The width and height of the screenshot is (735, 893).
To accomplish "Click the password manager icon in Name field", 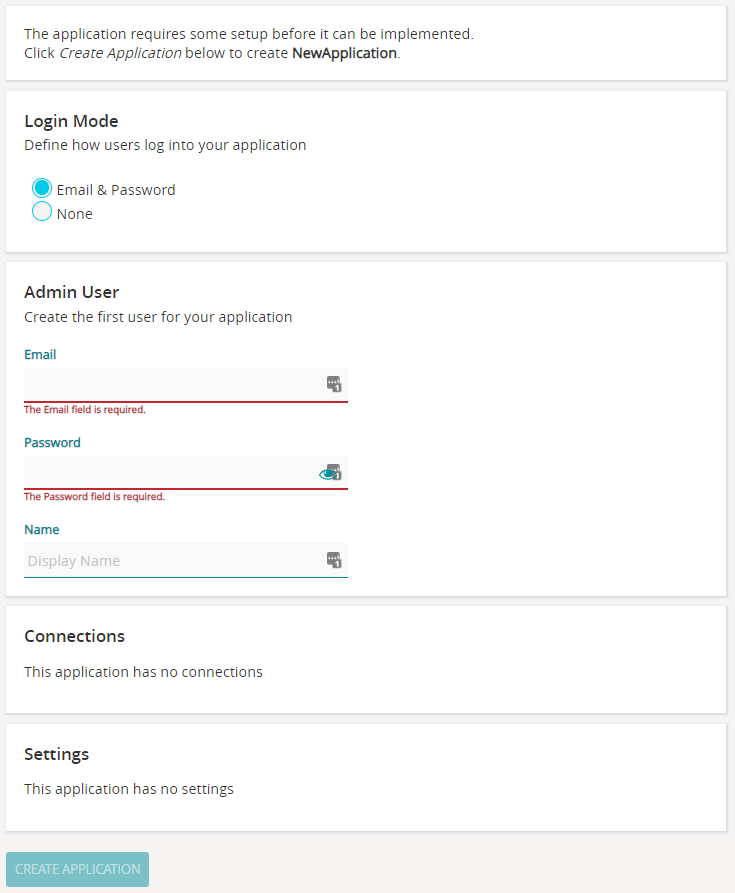I will (x=334, y=560).
